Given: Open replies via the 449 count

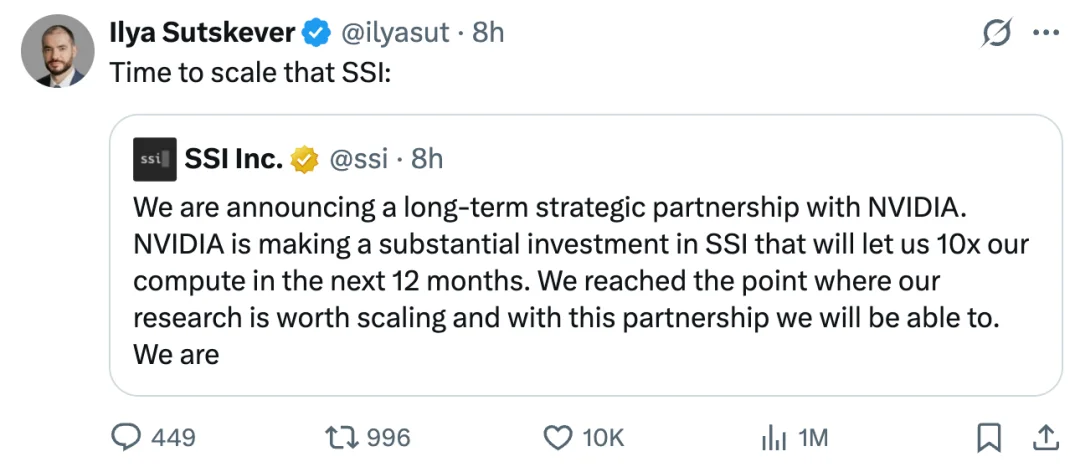Looking at the screenshot, I should click(173, 438).
